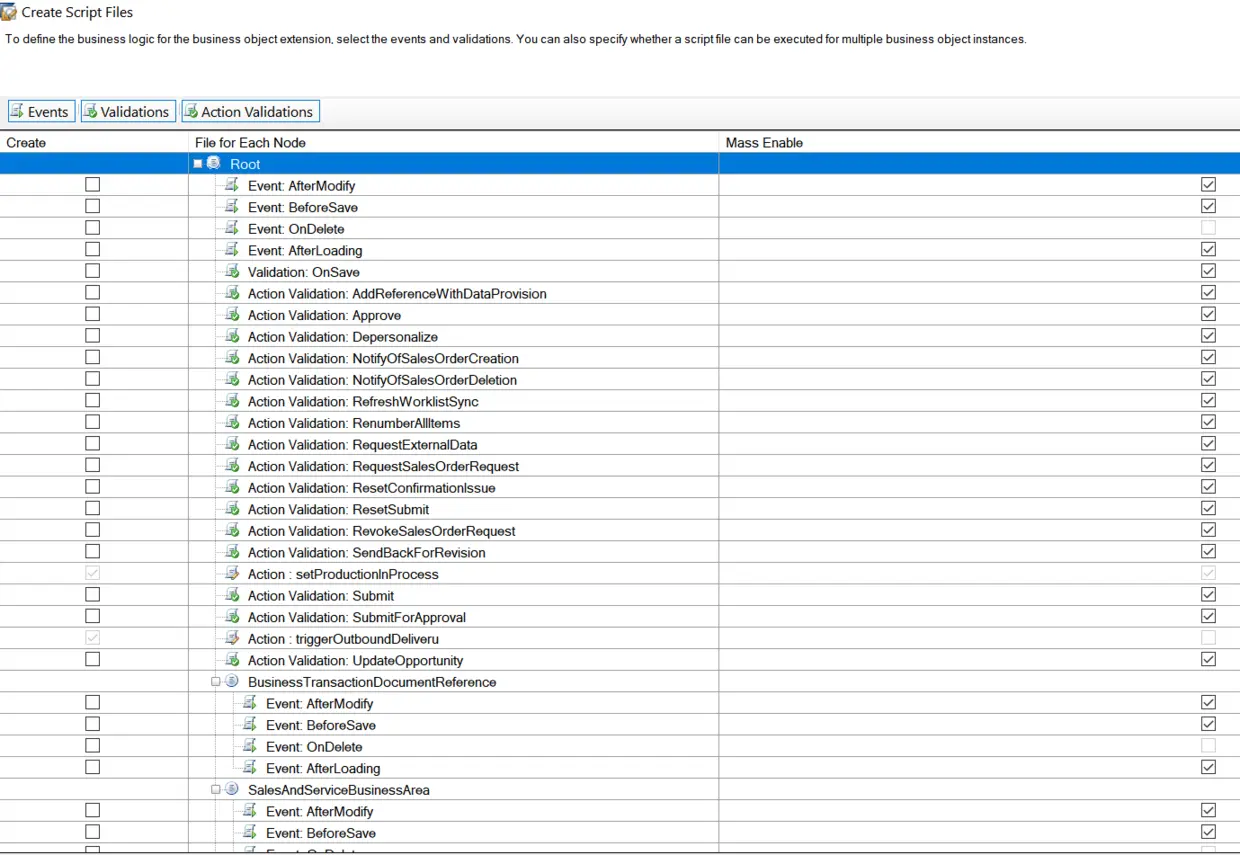The height and width of the screenshot is (855, 1240).
Task: Click the script icon beside Root Event: AfterModify
Action: pyautogui.click(x=232, y=185)
